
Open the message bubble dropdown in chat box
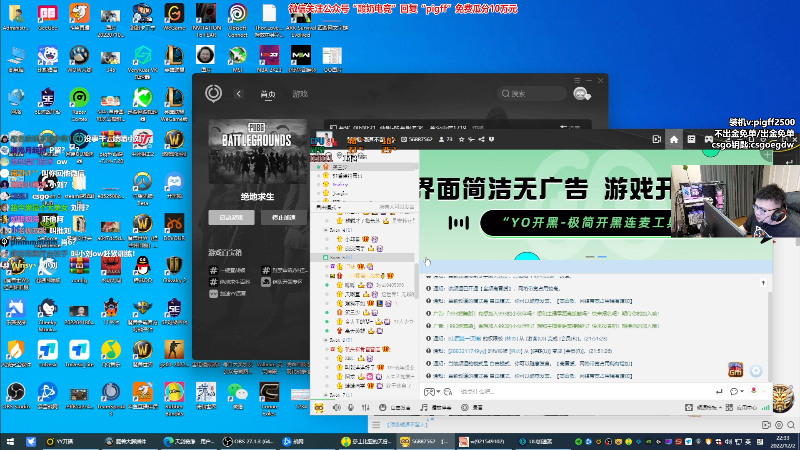tap(736, 392)
